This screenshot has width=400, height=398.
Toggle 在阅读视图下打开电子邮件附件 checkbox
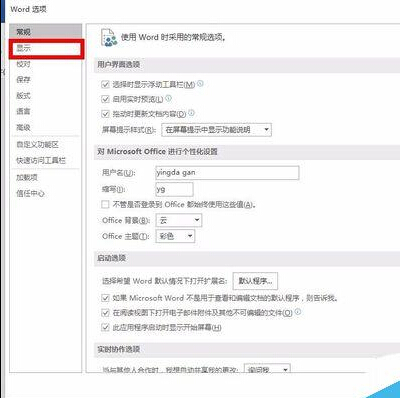[105, 313]
